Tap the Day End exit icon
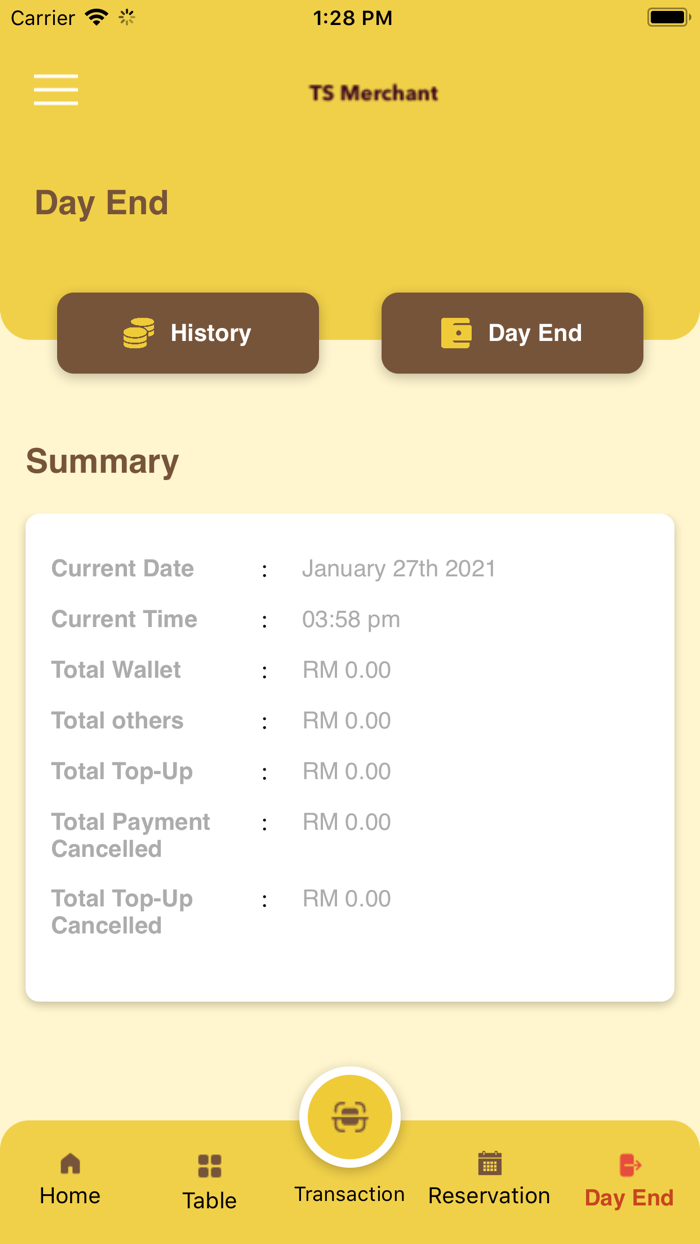This screenshot has width=700, height=1244. tap(630, 1165)
